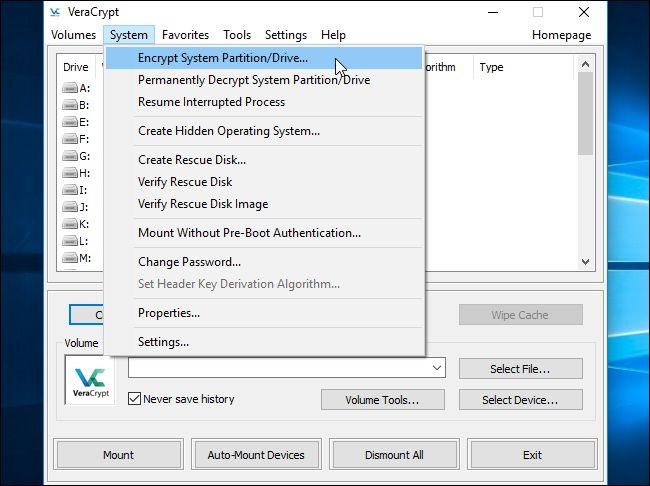Select Create Rescue Disk menu entry
650x486 pixels.
point(192,160)
